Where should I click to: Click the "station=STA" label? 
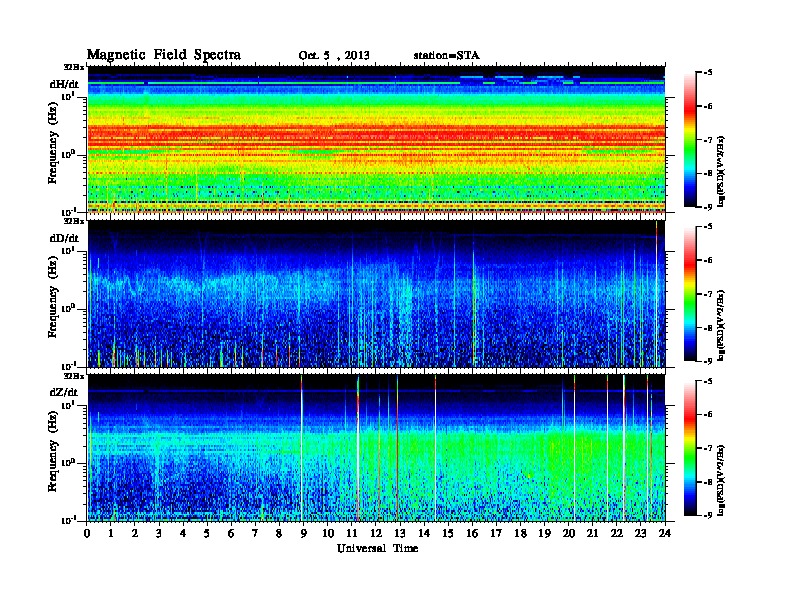(x=446, y=55)
